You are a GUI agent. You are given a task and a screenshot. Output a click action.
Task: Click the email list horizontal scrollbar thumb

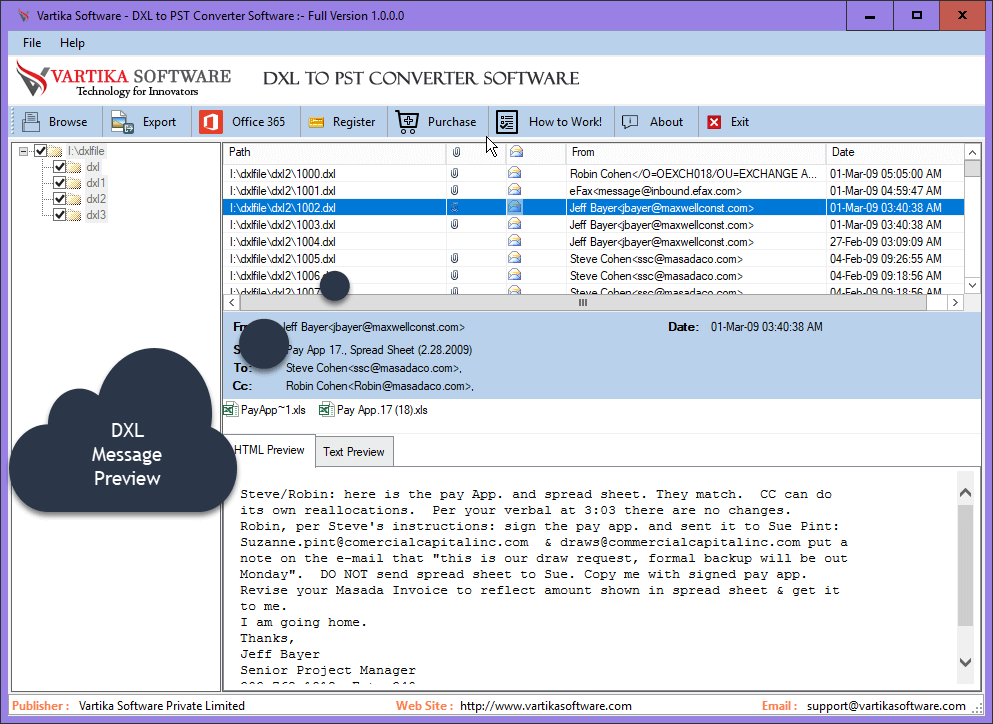583,303
